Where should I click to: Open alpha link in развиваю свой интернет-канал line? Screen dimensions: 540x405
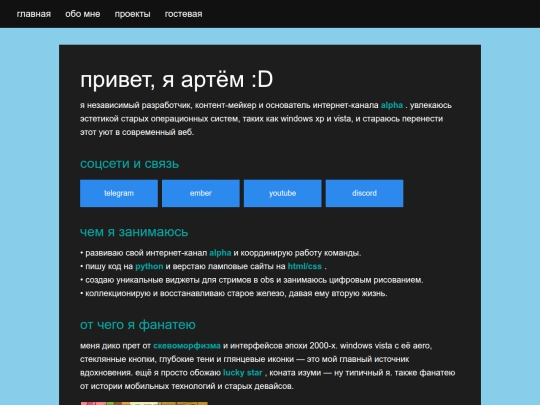[x=220, y=253]
